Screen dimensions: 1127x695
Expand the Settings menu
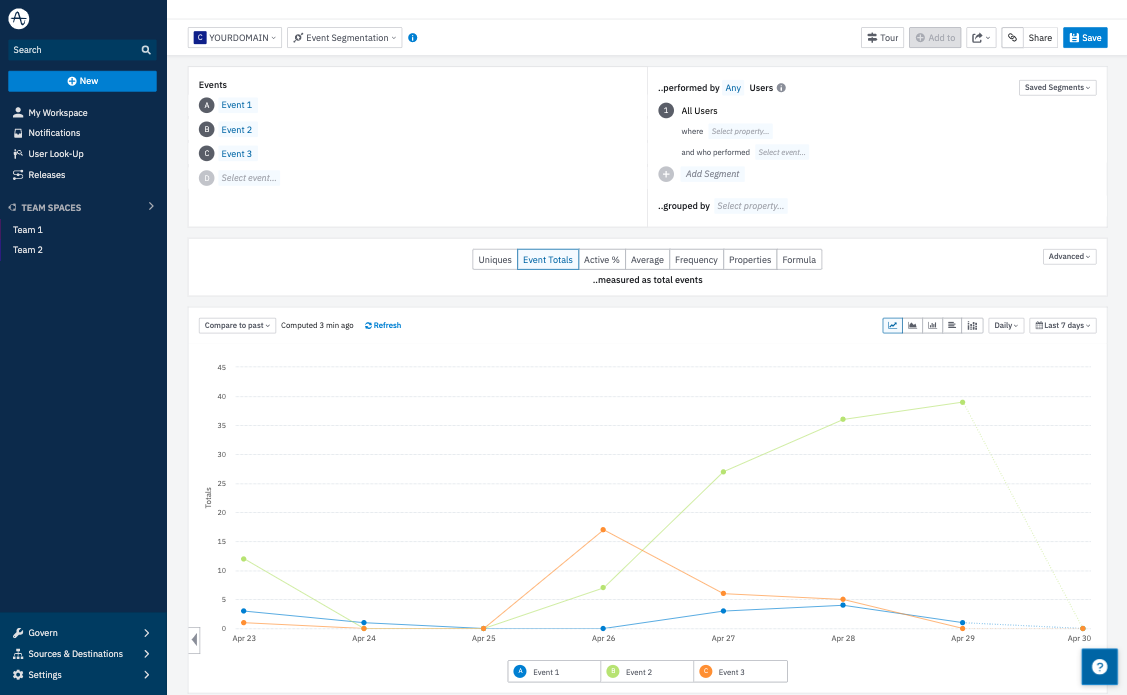tap(147, 675)
